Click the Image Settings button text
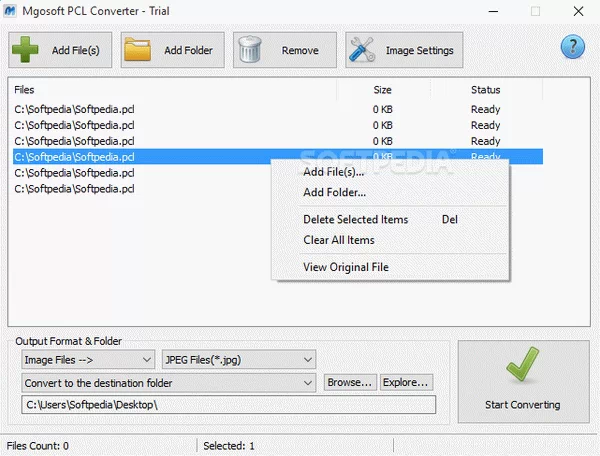This screenshot has width=600, height=456. point(419,50)
